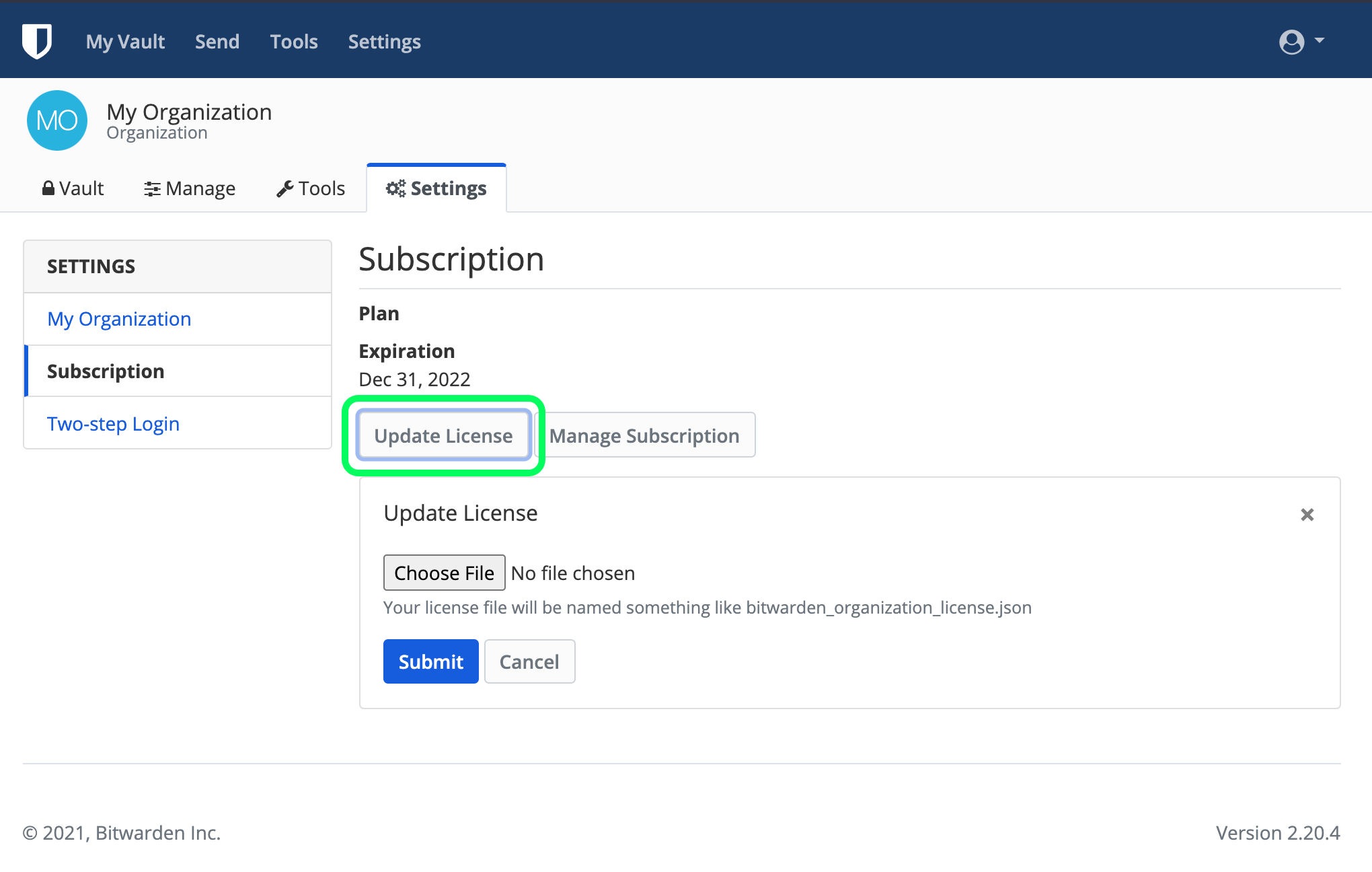1372x872 pixels.
Task: Click the expiration date 'Dec 31, 2022'
Action: pyautogui.click(x=414, y=379)
